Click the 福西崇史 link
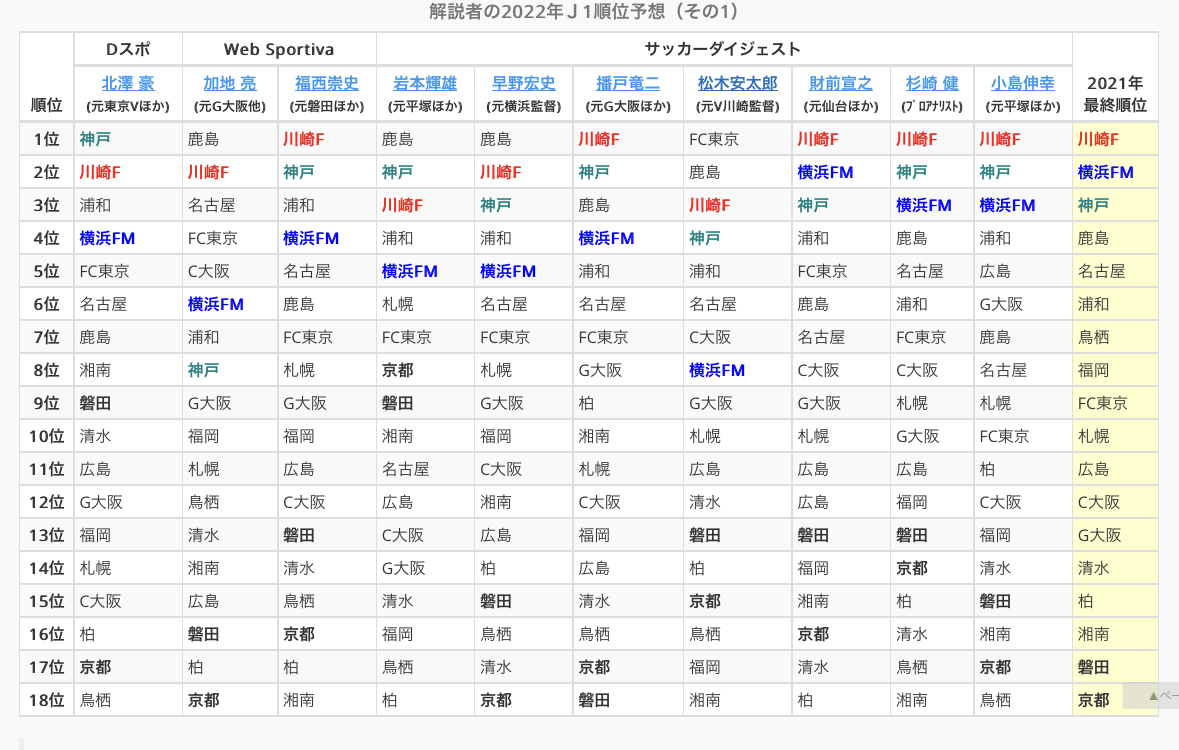This screenshot has width=1179, height=750. coord(326,84)
